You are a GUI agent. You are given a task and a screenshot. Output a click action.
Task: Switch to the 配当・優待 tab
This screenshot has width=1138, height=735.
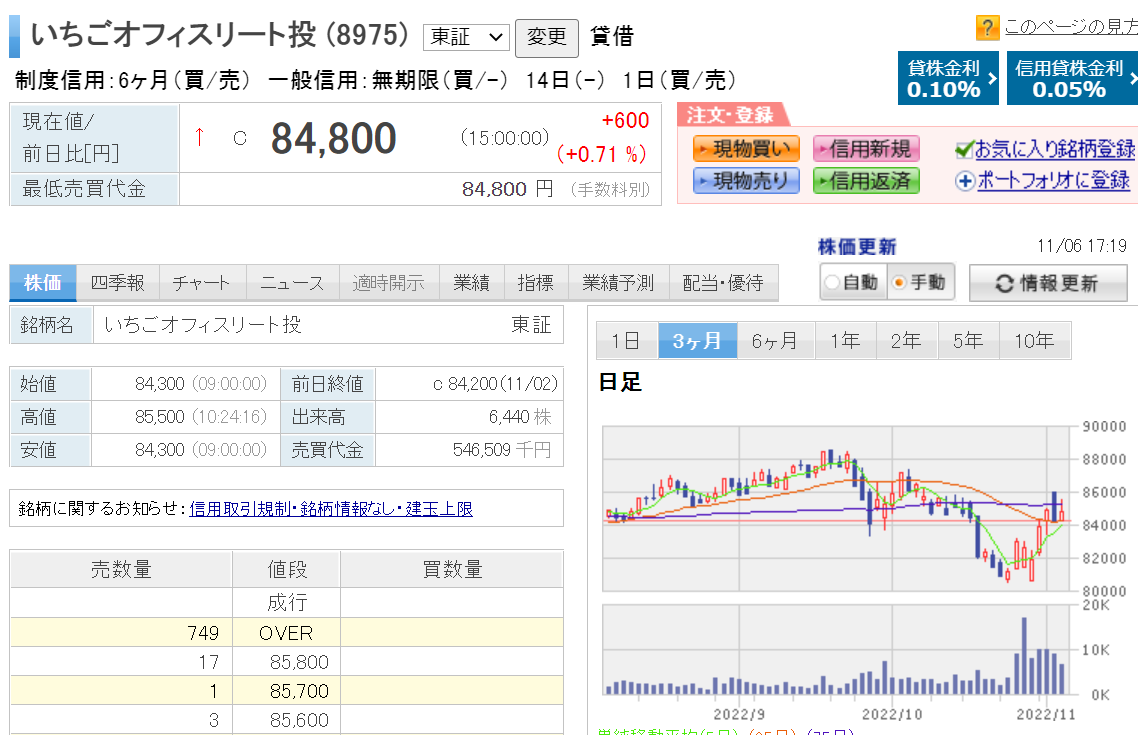pyautogui.click(x=724, y=283)
